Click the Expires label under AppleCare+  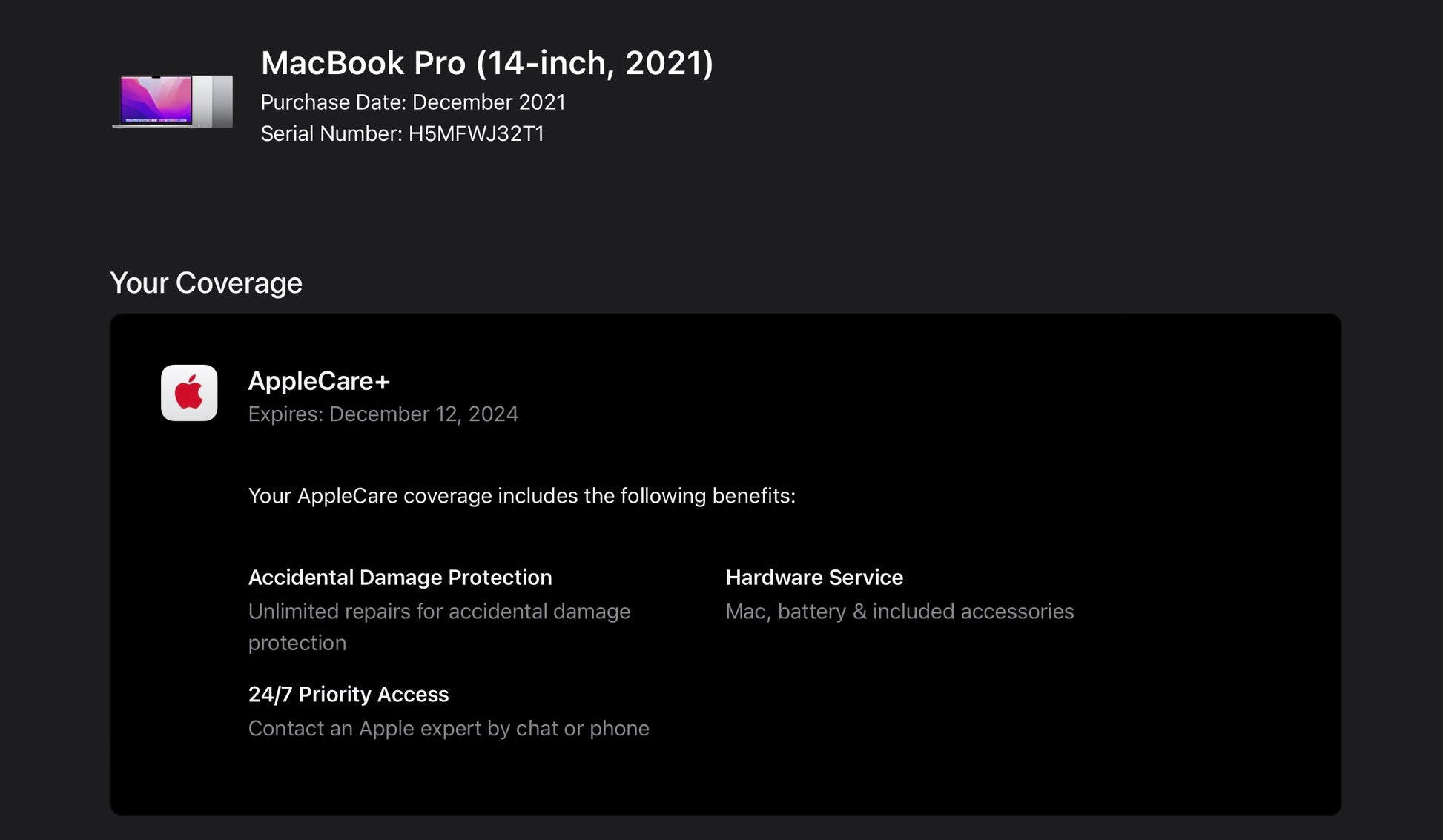[285, 414]
